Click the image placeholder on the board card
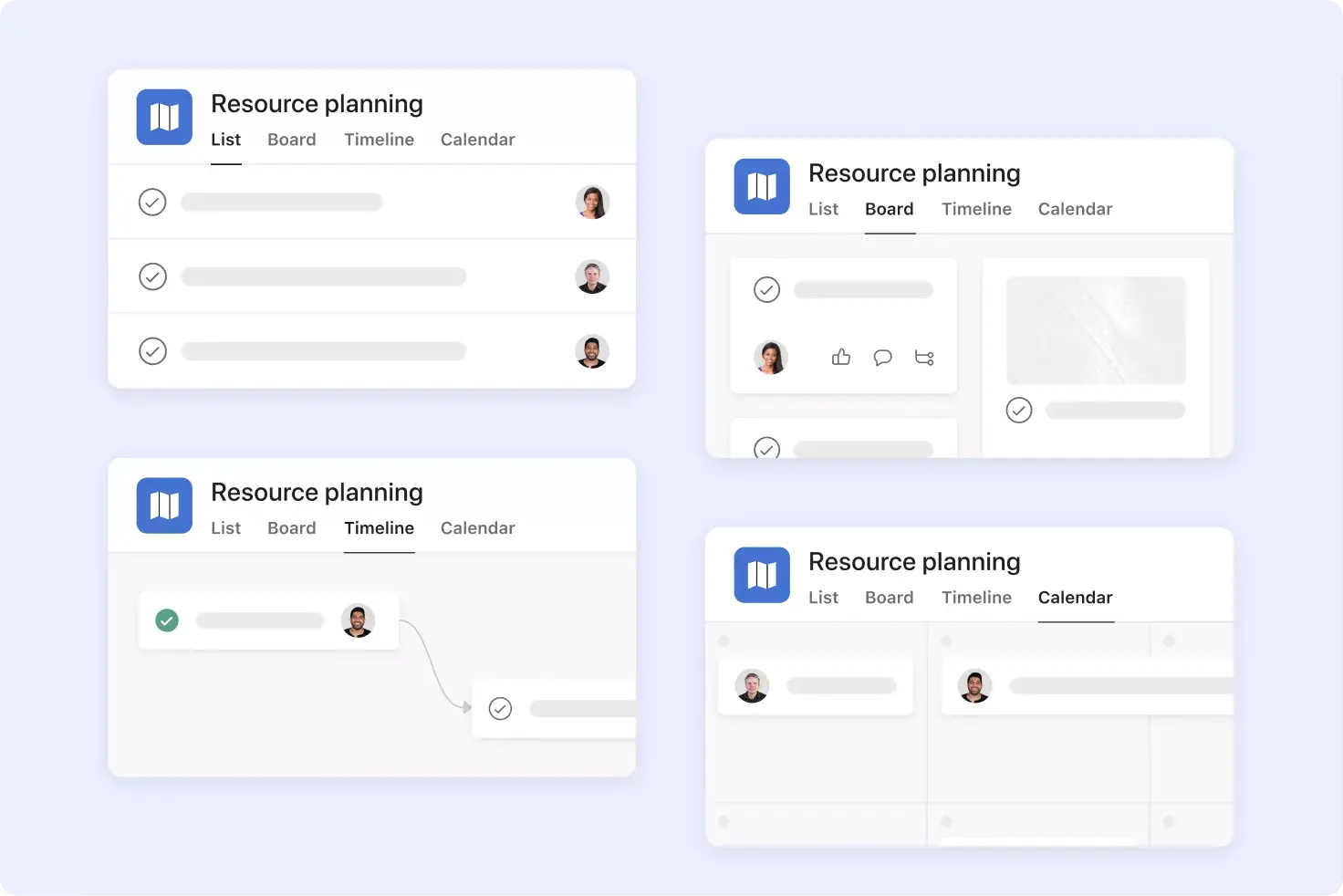This screenshot has height=896, width=1343. click(x=1095, y=329)
